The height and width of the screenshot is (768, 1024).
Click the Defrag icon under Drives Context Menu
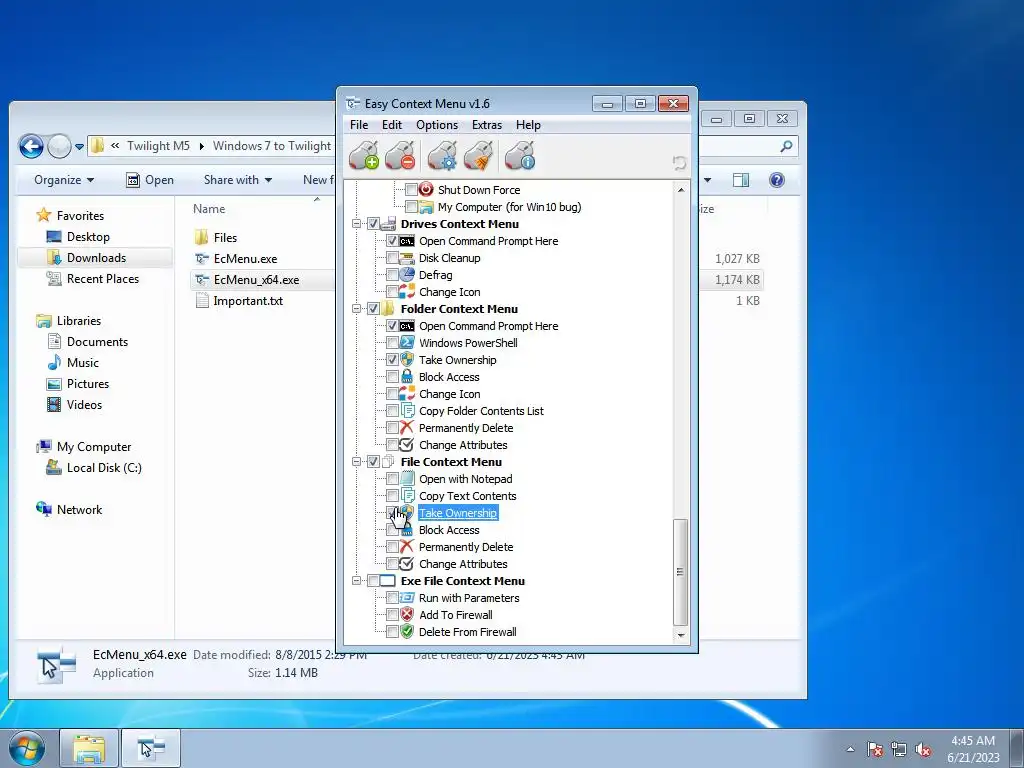(407, 275)
